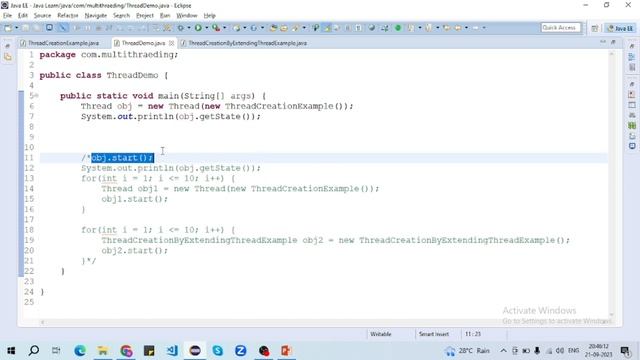Minimize the editor area
The image size is (640, 360).
[603, 42]
